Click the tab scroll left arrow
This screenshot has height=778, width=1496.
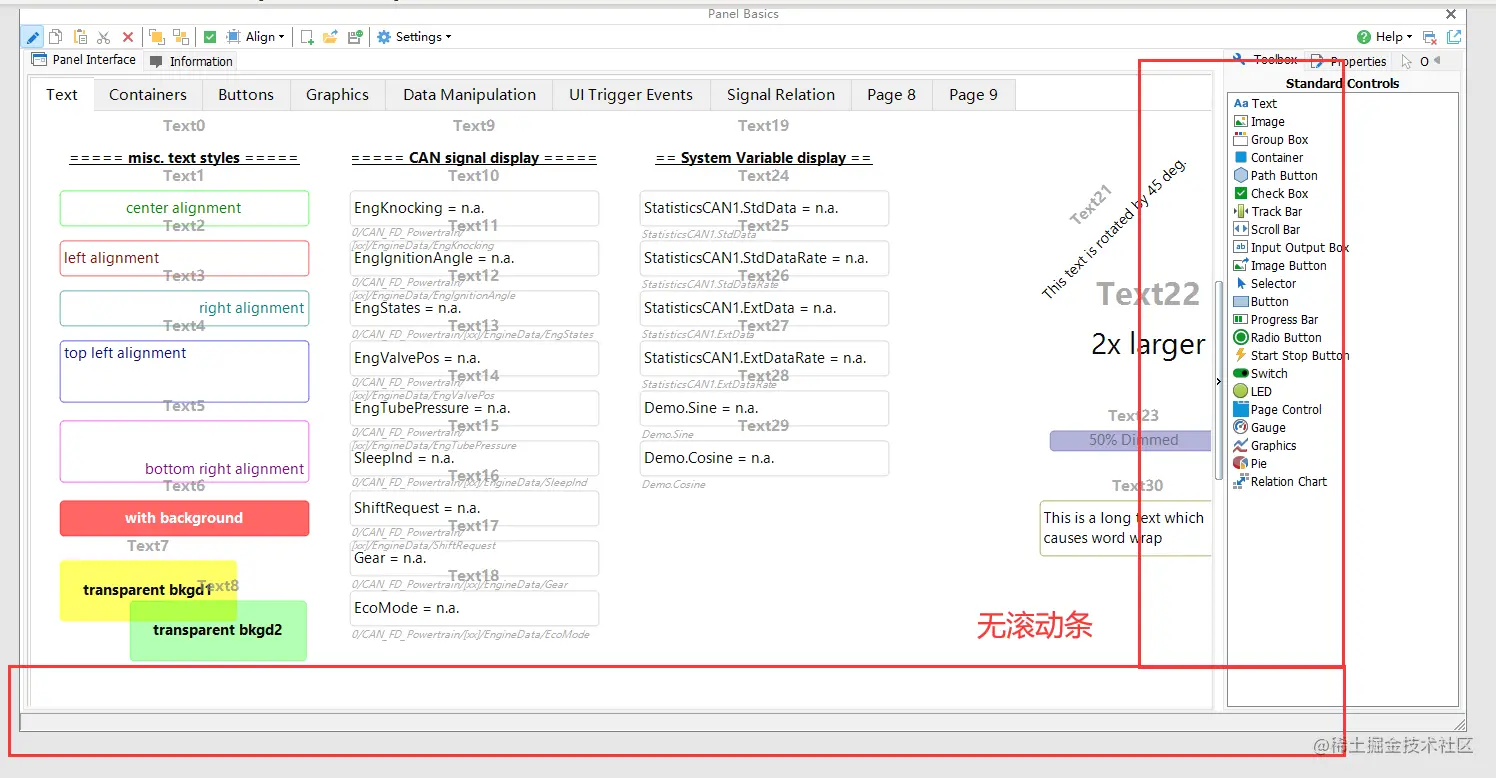point(1437,60)
